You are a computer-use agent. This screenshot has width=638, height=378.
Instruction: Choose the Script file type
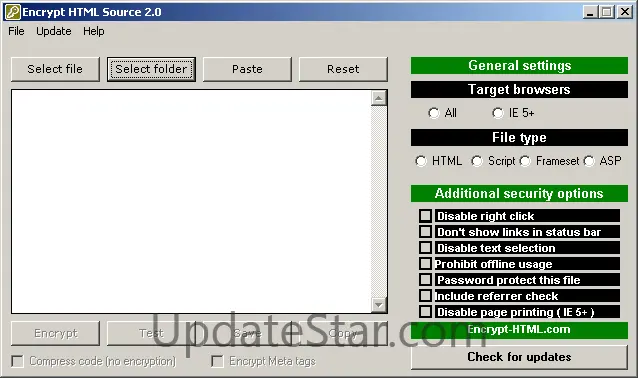[x=477, y=161]
